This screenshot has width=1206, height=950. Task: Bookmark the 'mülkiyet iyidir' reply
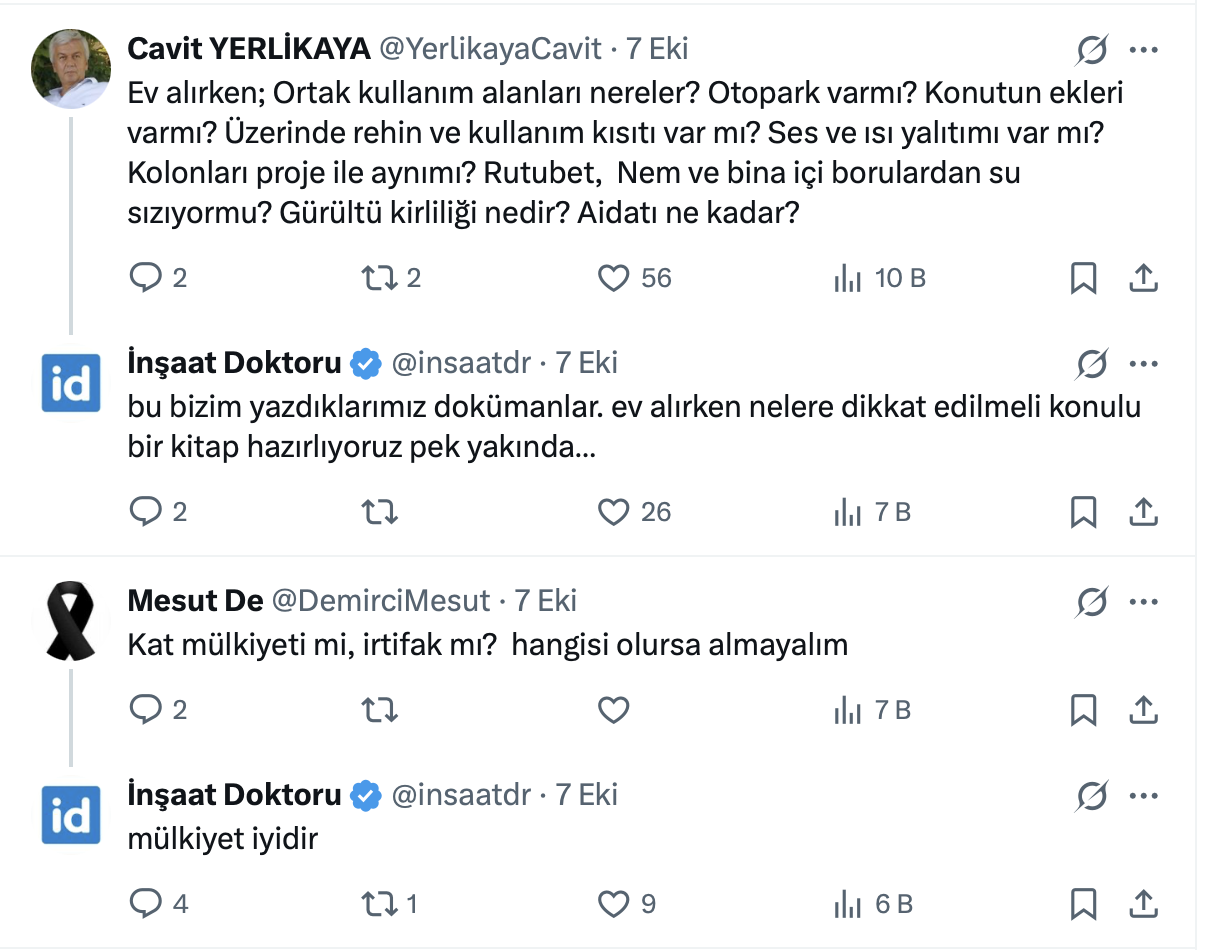1083,904
